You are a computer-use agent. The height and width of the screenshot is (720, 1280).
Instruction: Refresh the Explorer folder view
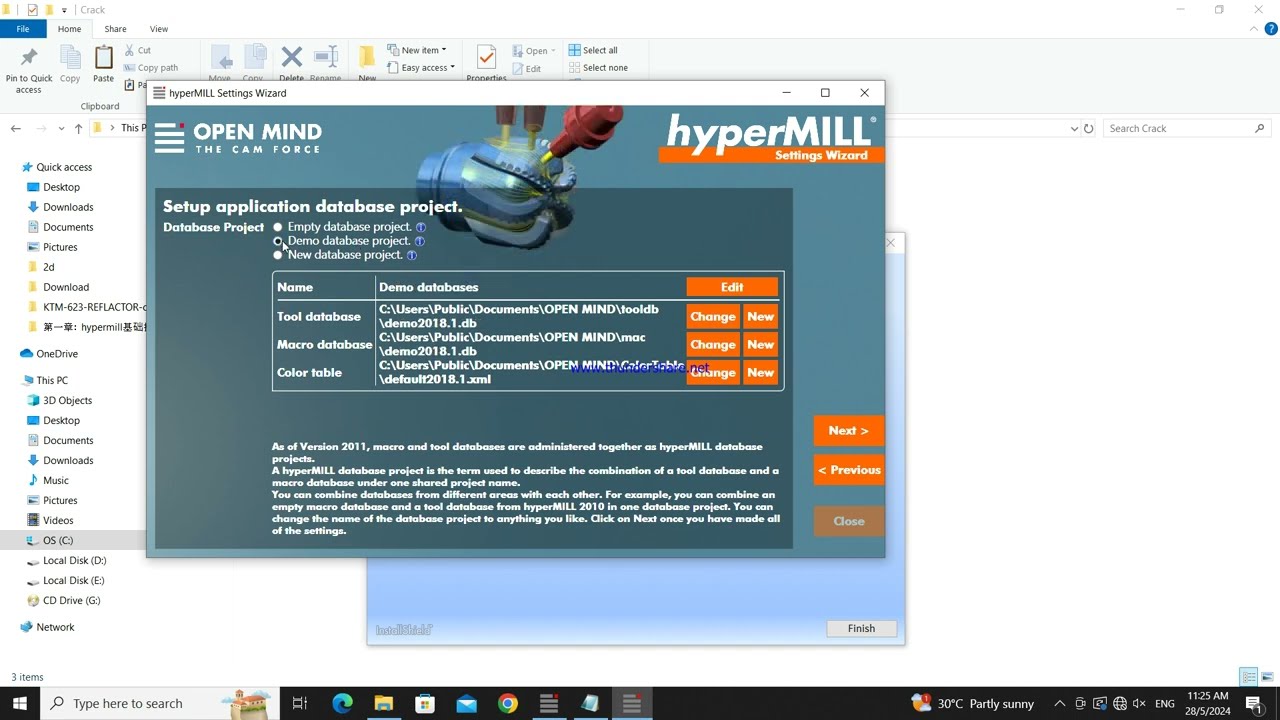pos(1089,129)
